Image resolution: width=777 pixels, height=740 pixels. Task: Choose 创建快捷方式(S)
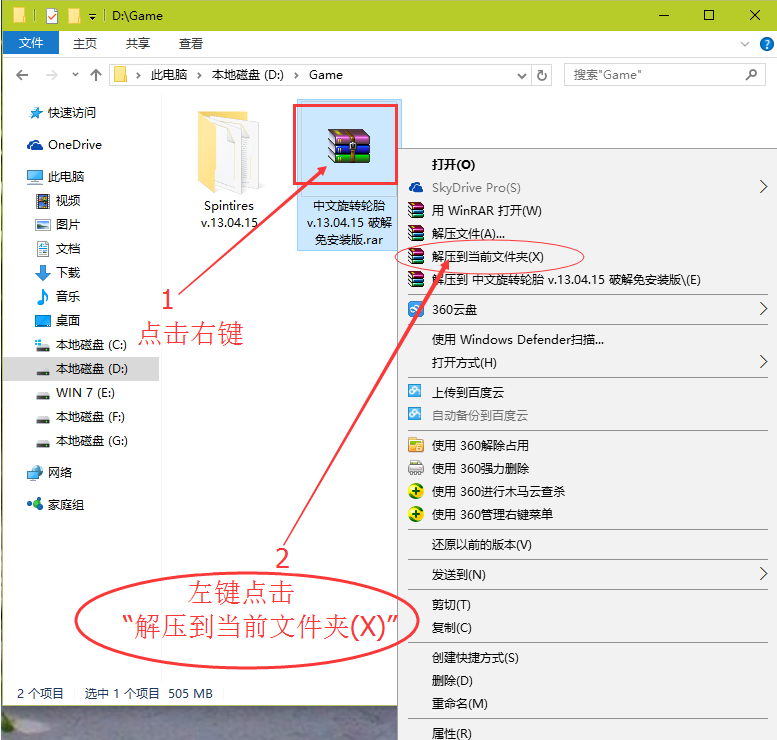(x=588, y=658)
